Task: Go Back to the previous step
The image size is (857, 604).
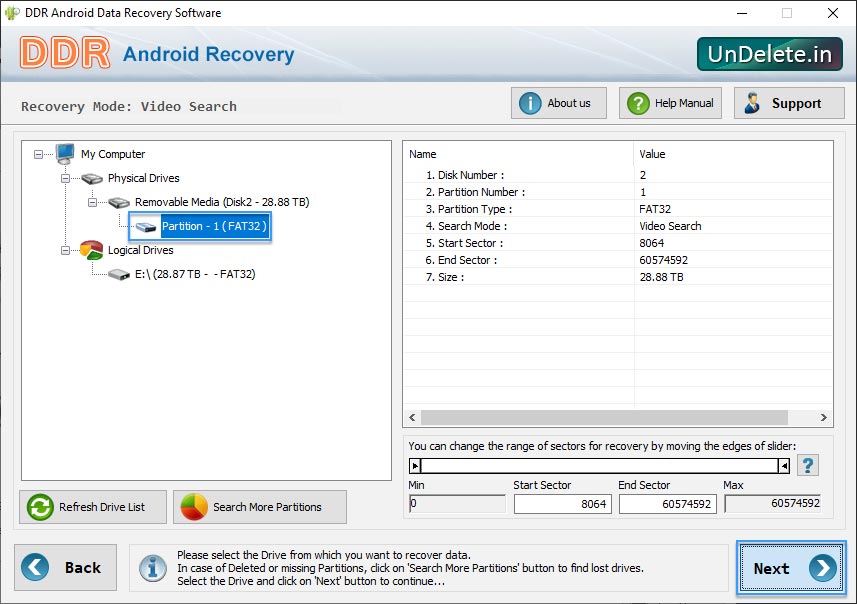Action: pos(66,567)
